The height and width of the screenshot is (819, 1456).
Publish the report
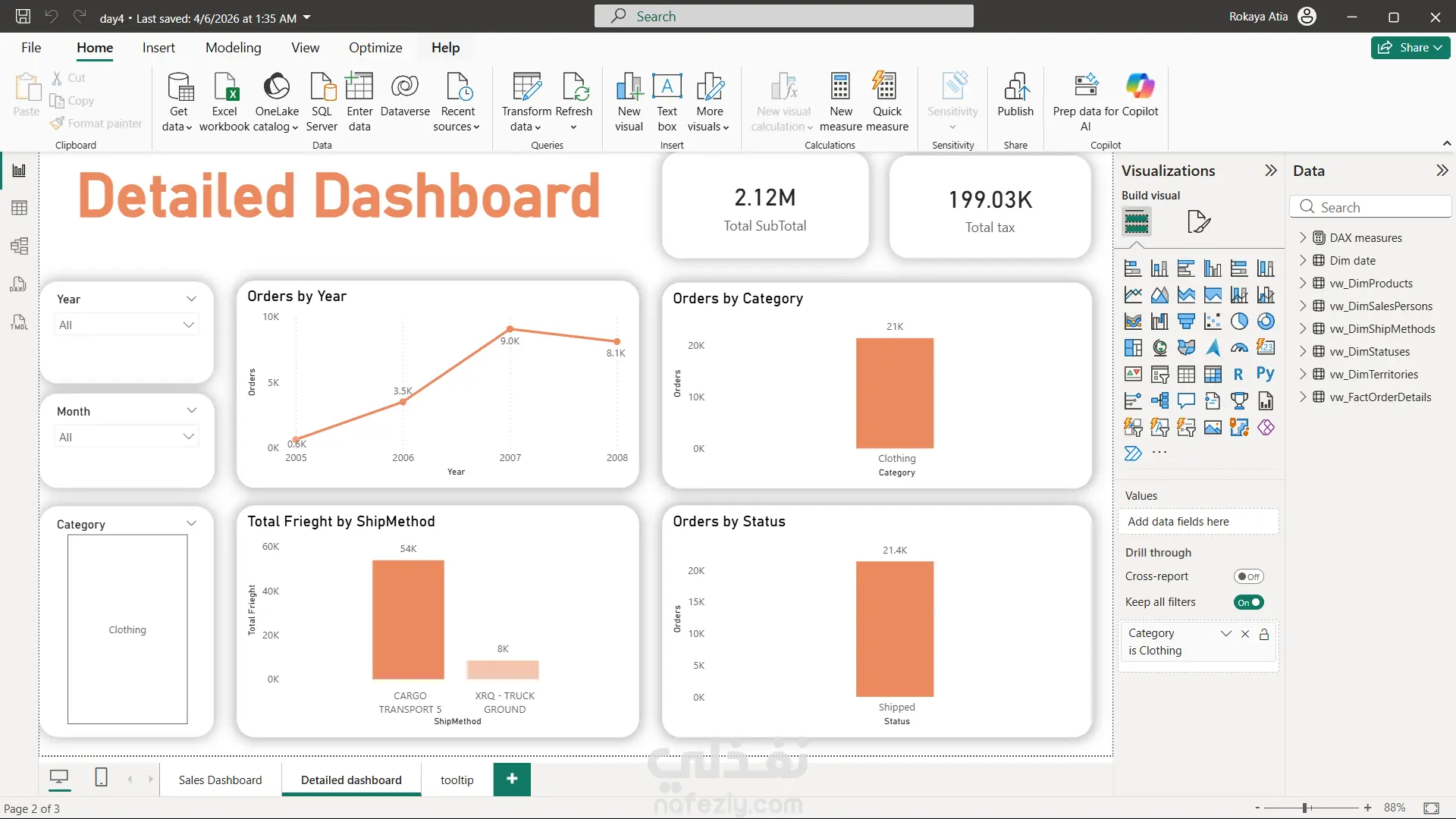pos(1015,96)
